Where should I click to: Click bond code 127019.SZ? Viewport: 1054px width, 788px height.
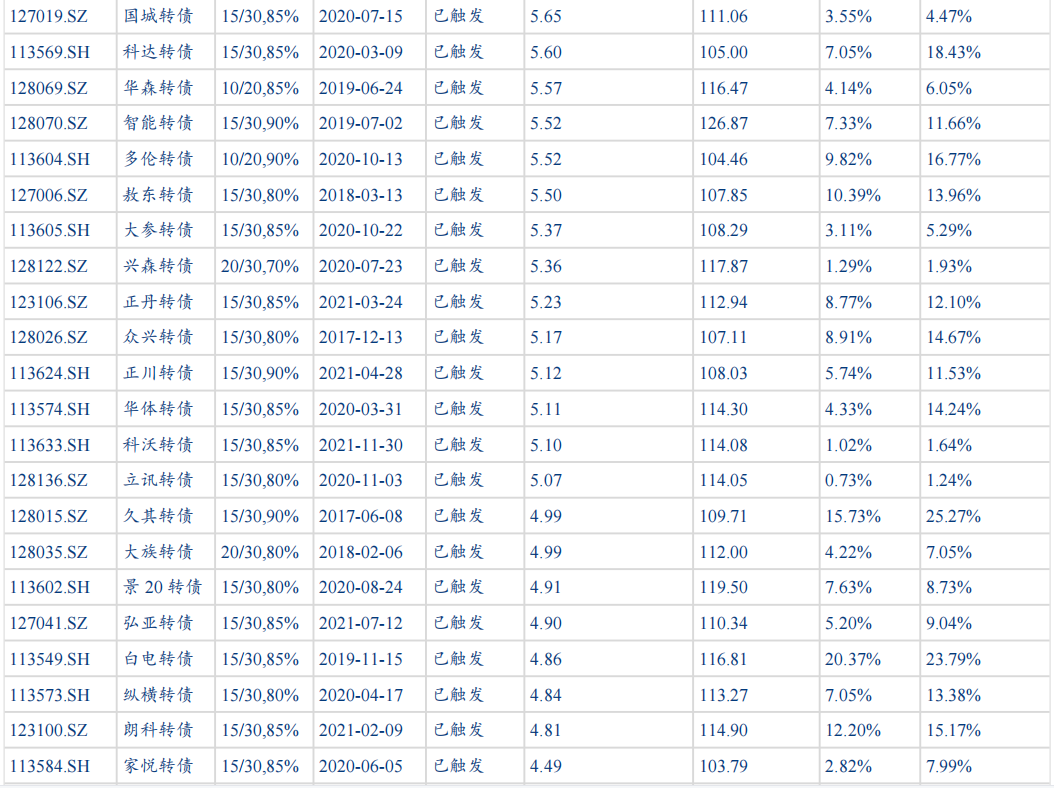click(48, 16)
